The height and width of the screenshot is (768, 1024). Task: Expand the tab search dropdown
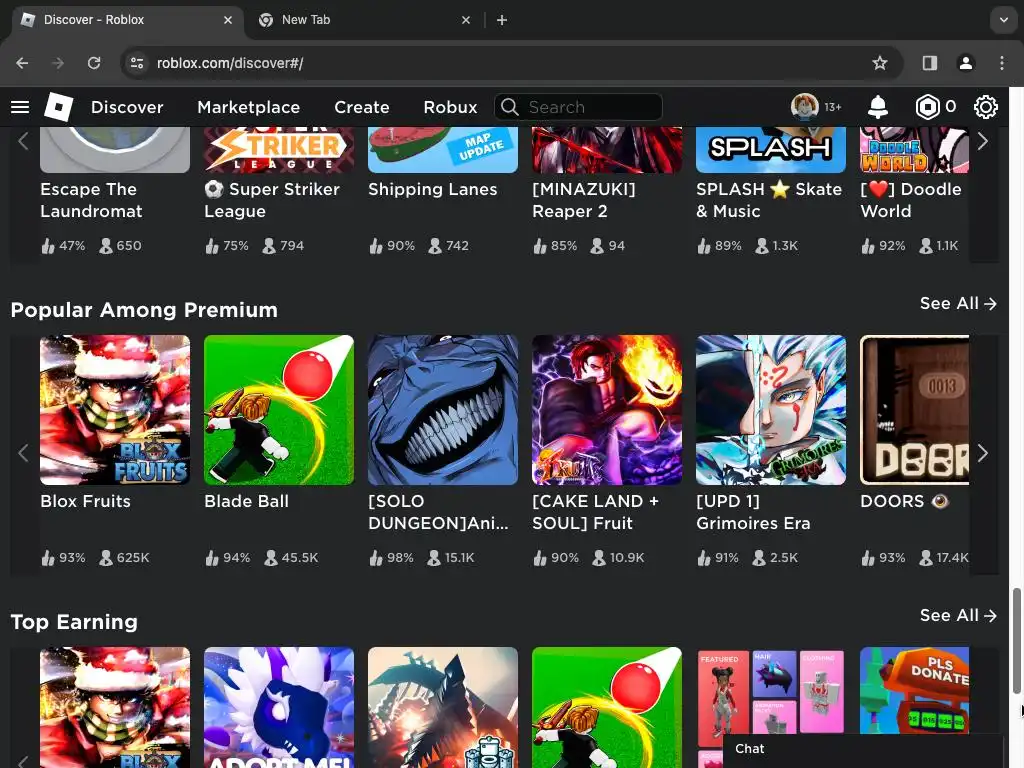point(1004,20)
